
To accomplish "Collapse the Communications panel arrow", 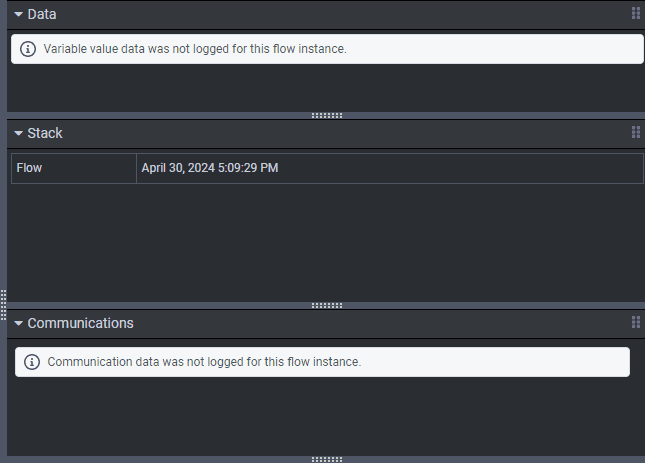I will (x=18, y=323).
